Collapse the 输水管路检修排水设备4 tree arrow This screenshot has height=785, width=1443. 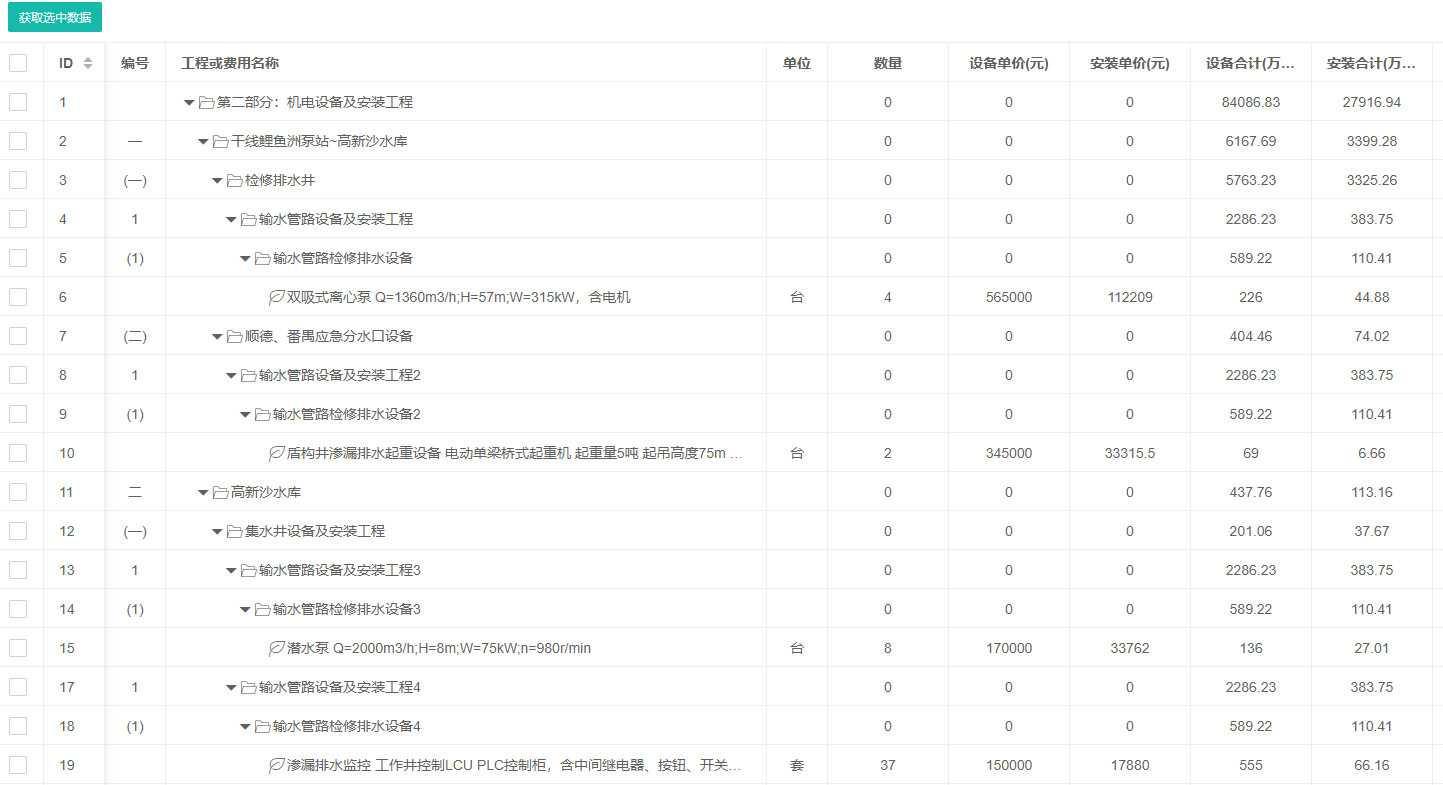click(x=245, y=726)
